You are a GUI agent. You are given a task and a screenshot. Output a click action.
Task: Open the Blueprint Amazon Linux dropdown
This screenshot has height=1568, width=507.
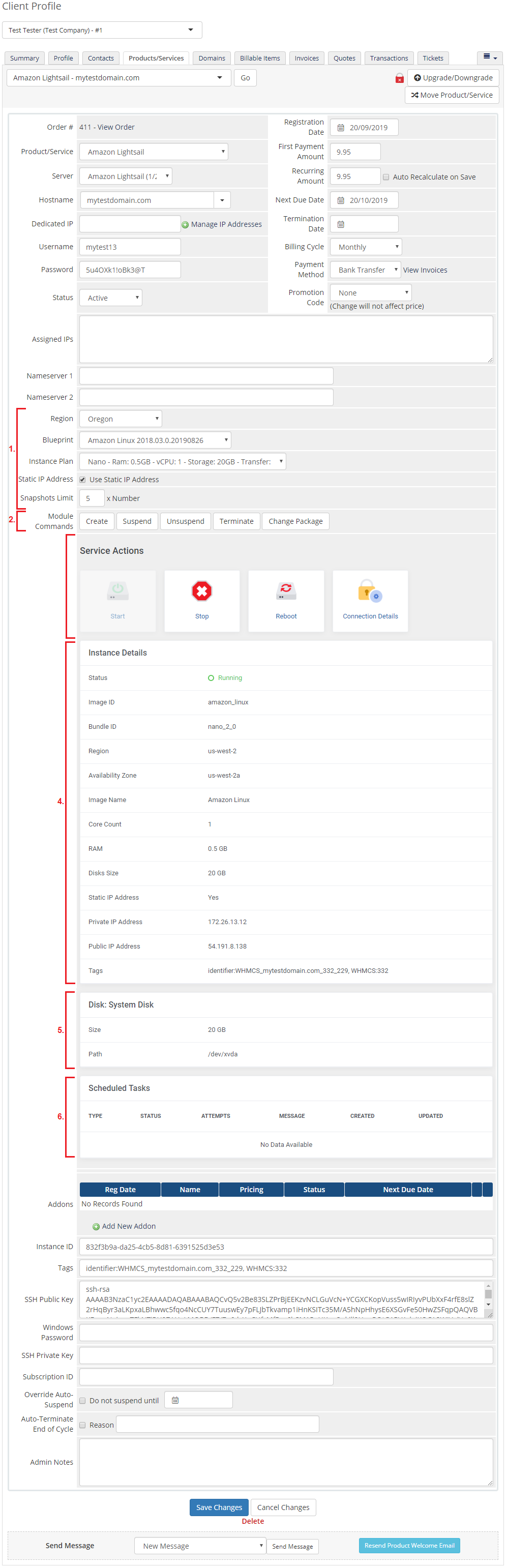(155, 440)
